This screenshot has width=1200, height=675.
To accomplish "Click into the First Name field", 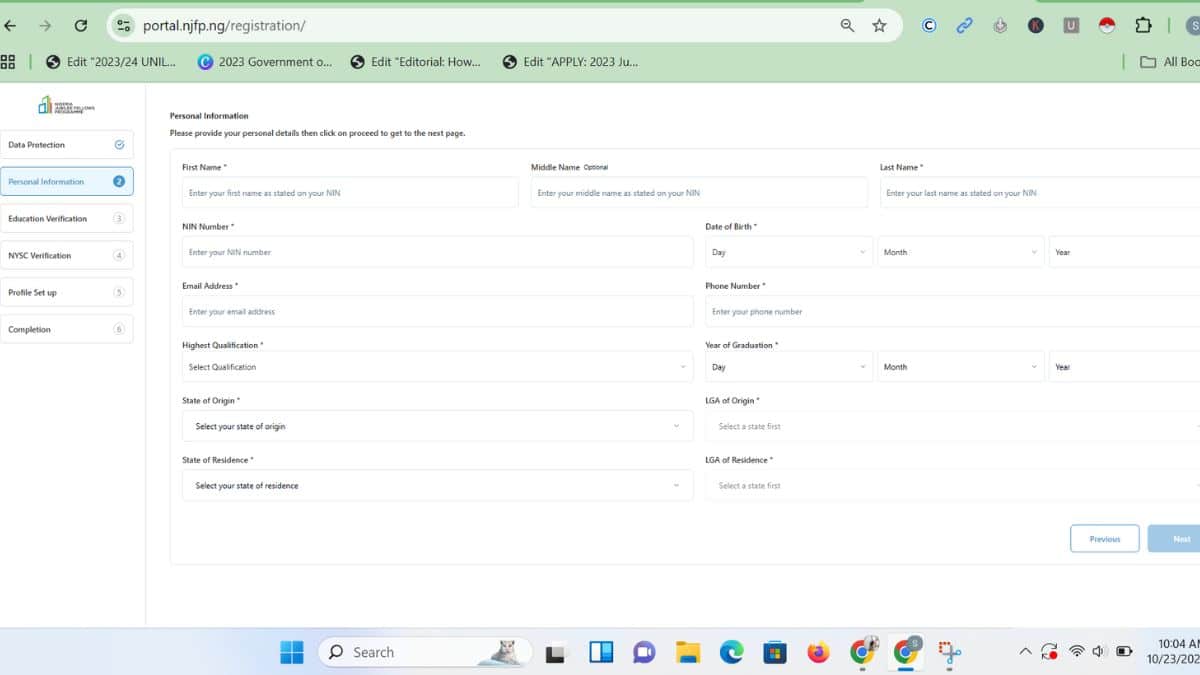I will point(350,193).
